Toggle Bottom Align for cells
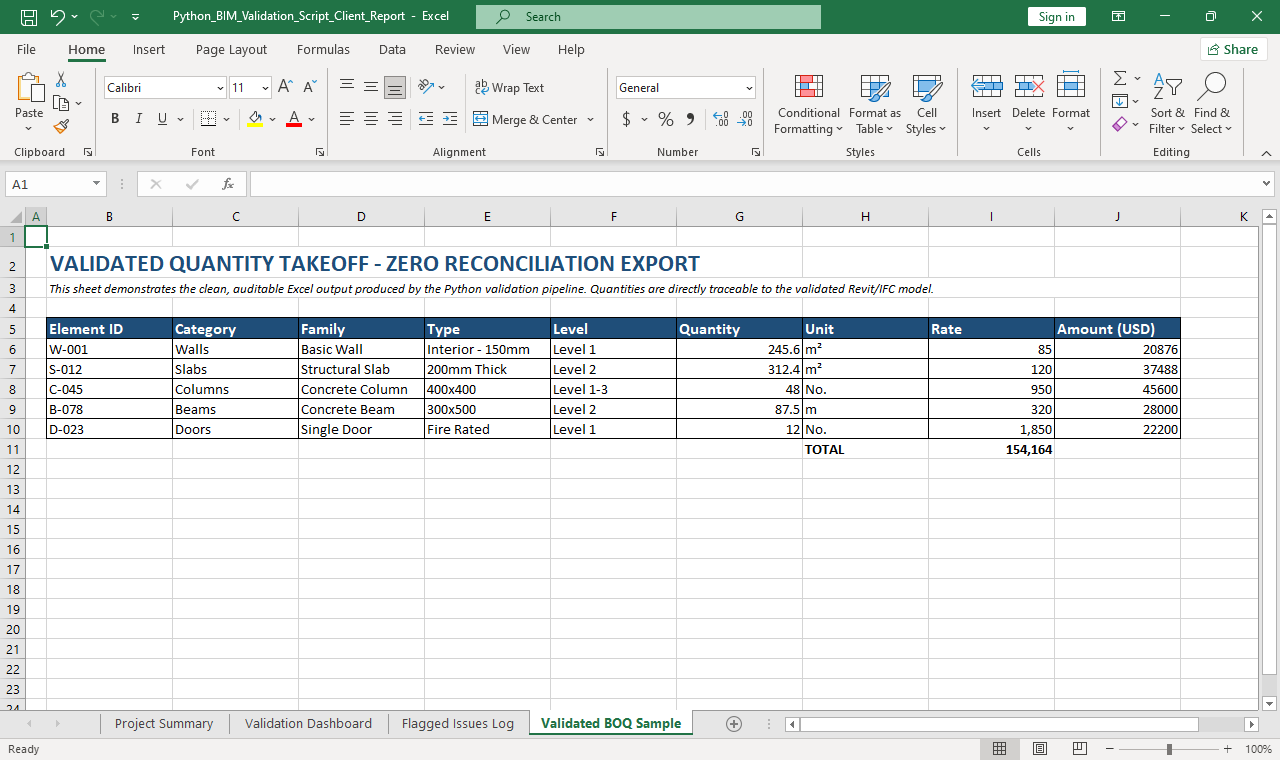This screenshot has width=1280, height=760. coord(395,88)
